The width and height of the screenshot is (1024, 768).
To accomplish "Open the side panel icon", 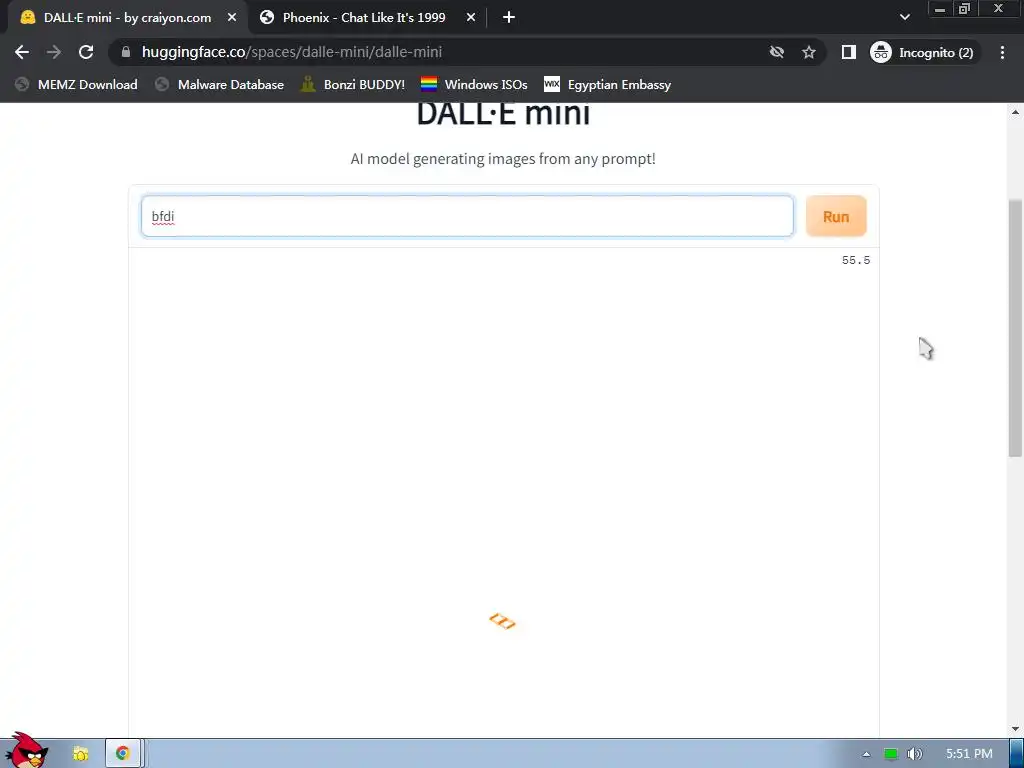I will click(848, 52).
